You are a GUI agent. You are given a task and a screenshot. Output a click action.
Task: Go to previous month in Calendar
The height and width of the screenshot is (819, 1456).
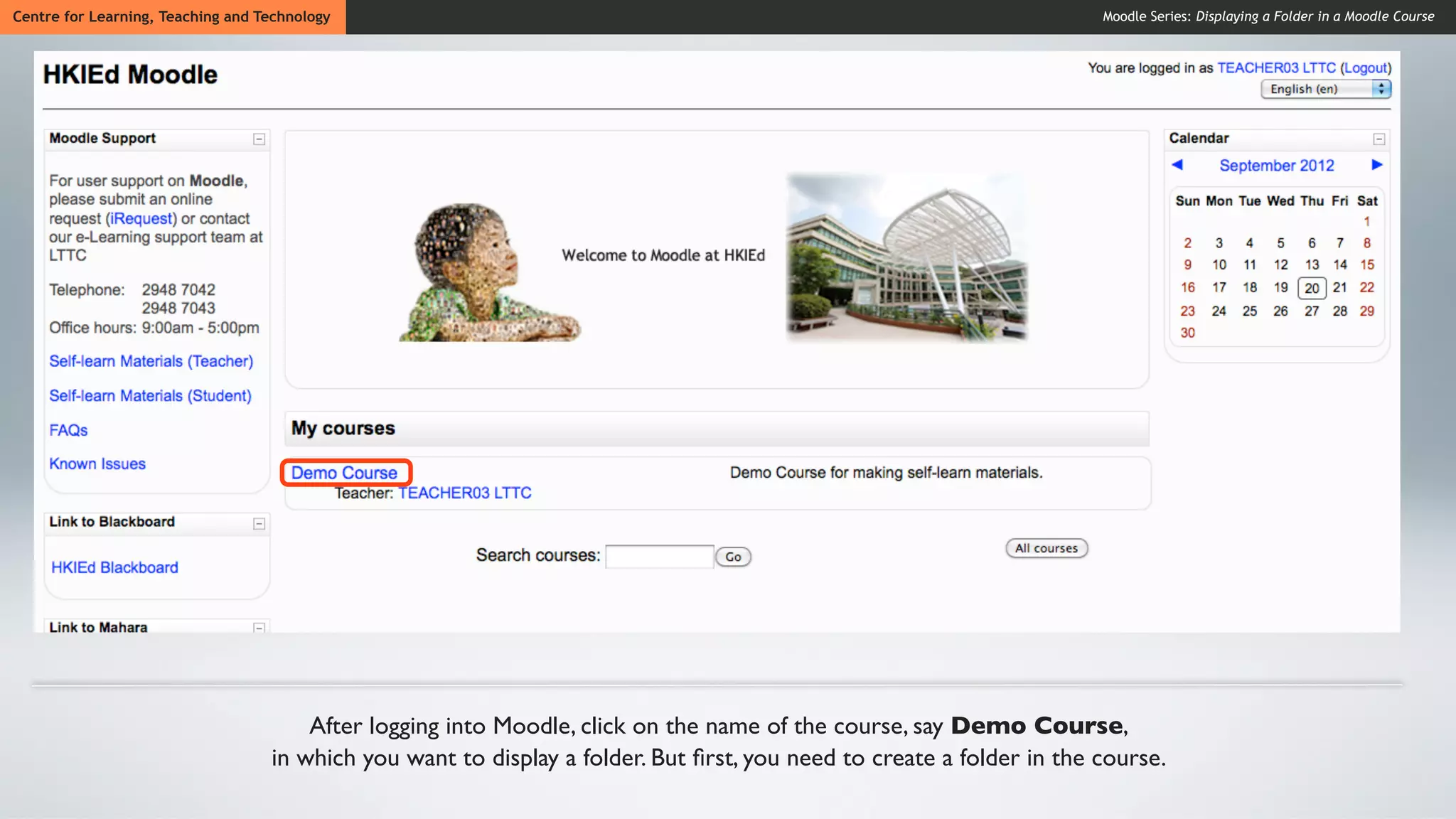tap(1177, 165)
